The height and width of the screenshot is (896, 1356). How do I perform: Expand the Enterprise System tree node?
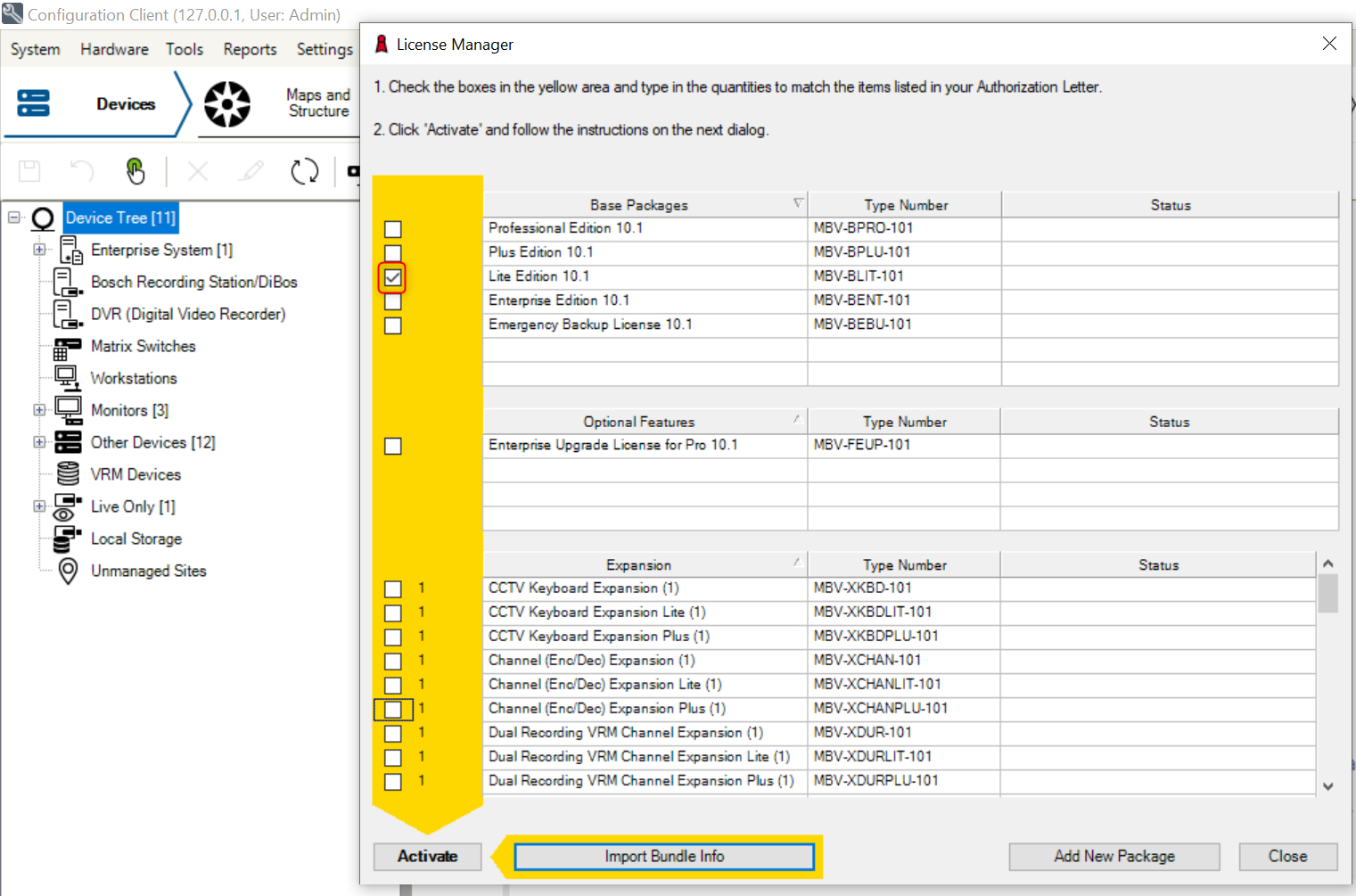click(x=38, y=250)
